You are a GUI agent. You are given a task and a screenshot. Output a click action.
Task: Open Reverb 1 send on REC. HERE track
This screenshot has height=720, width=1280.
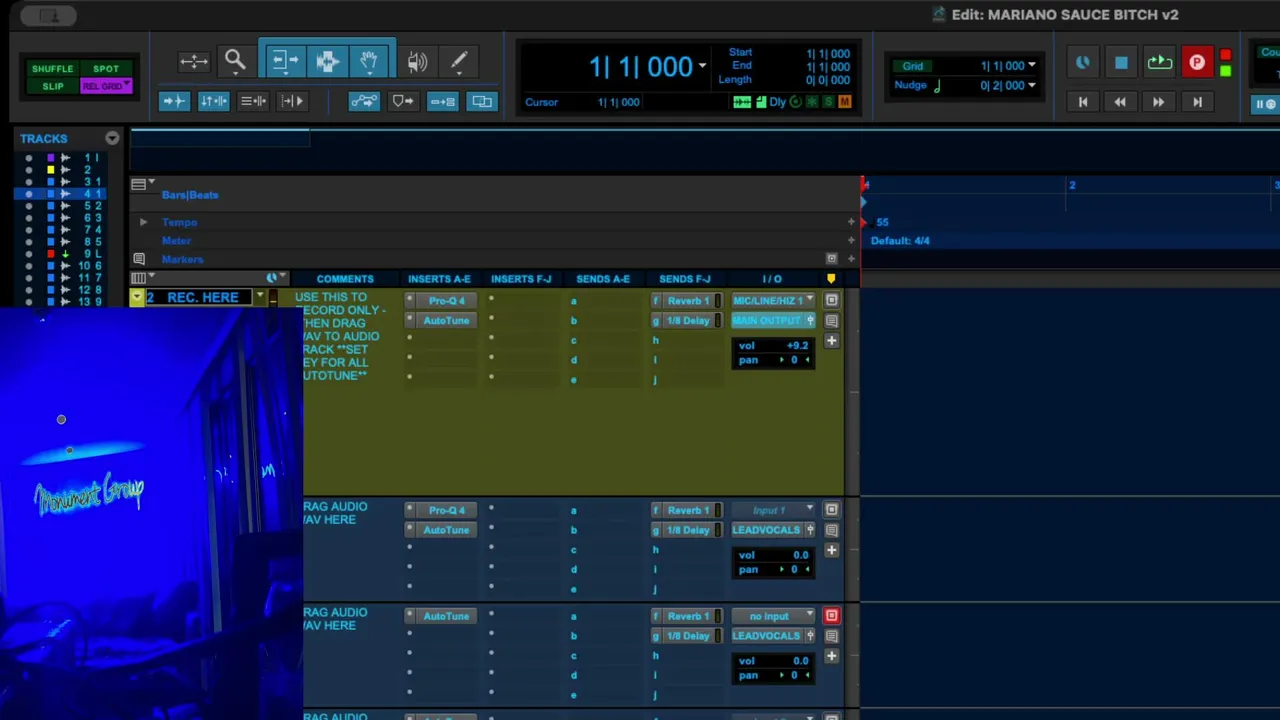[x=687, y=301]
